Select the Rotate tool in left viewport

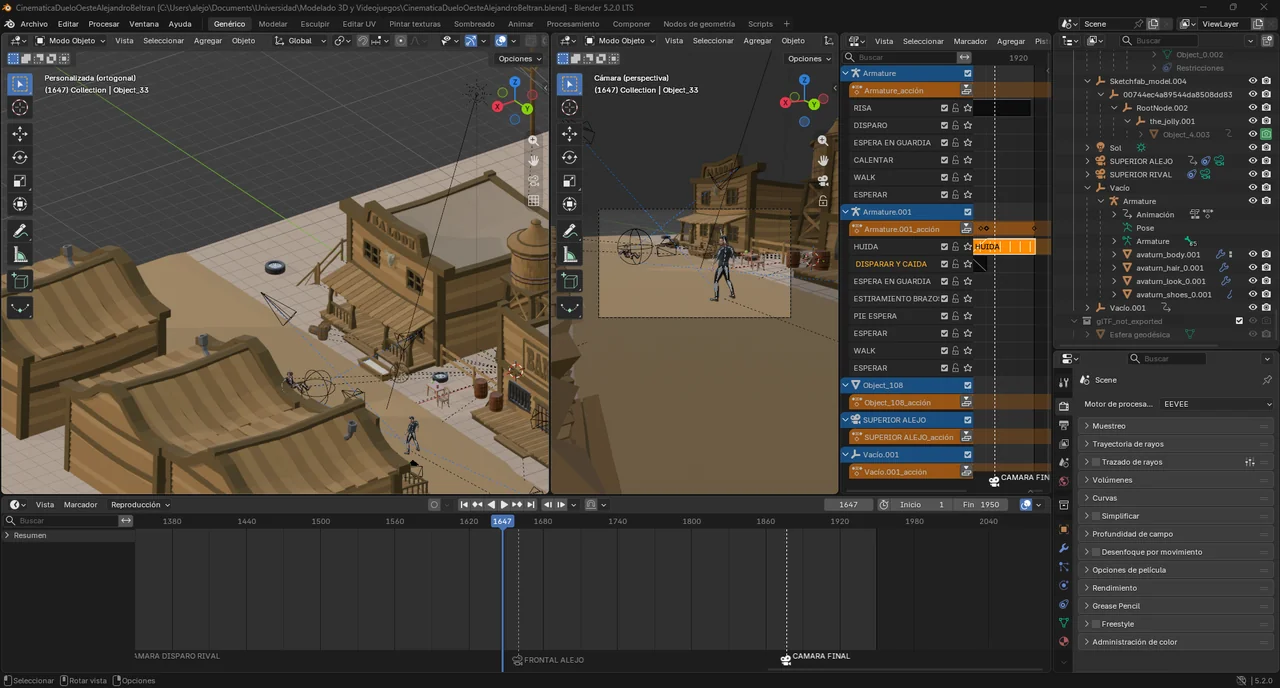pyautogui.click(x=20, y=157)
